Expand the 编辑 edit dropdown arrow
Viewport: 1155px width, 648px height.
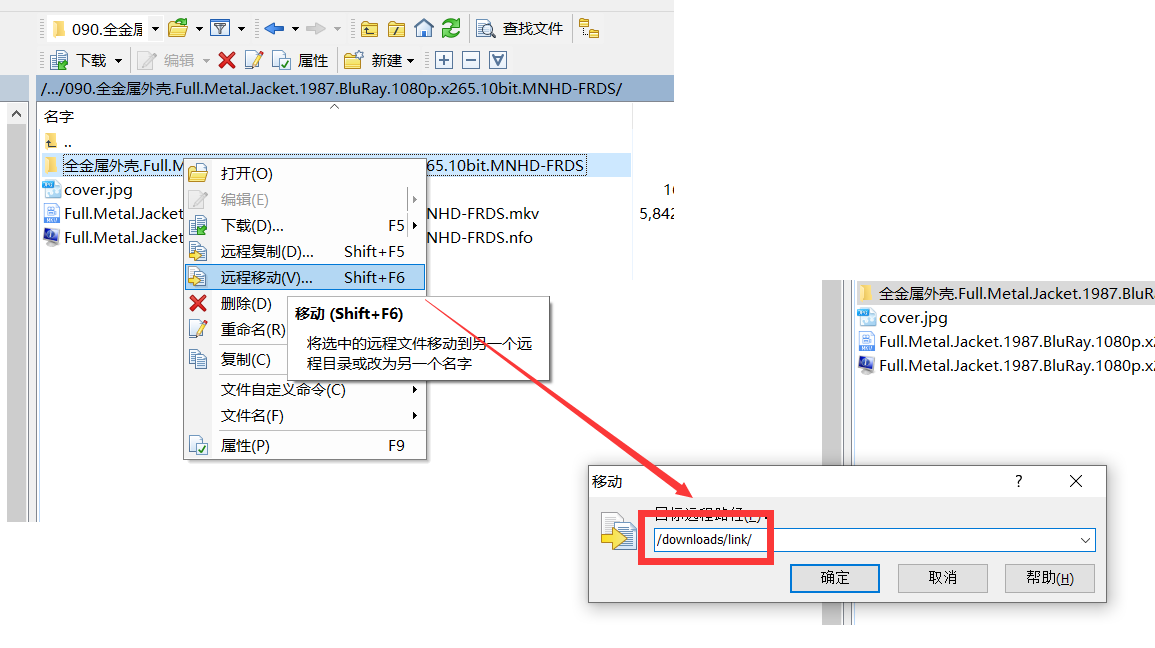click(x=206, y=60)
